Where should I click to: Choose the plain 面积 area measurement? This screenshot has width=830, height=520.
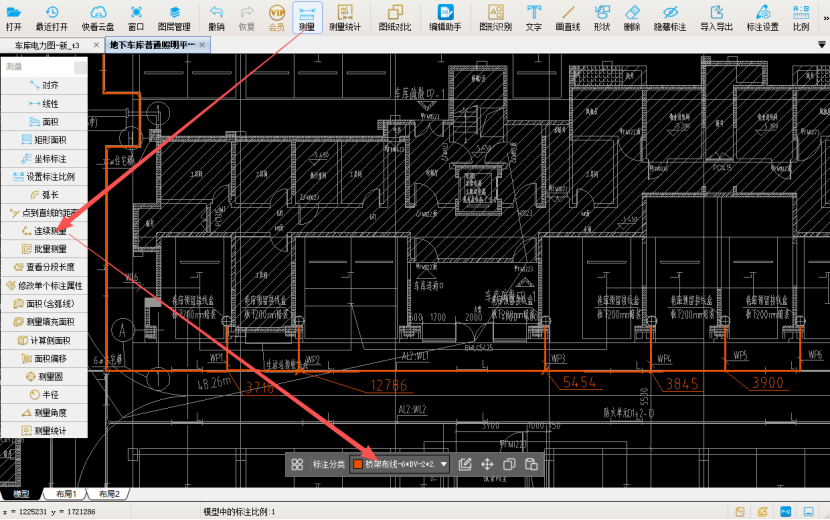(x=44, y=122)
